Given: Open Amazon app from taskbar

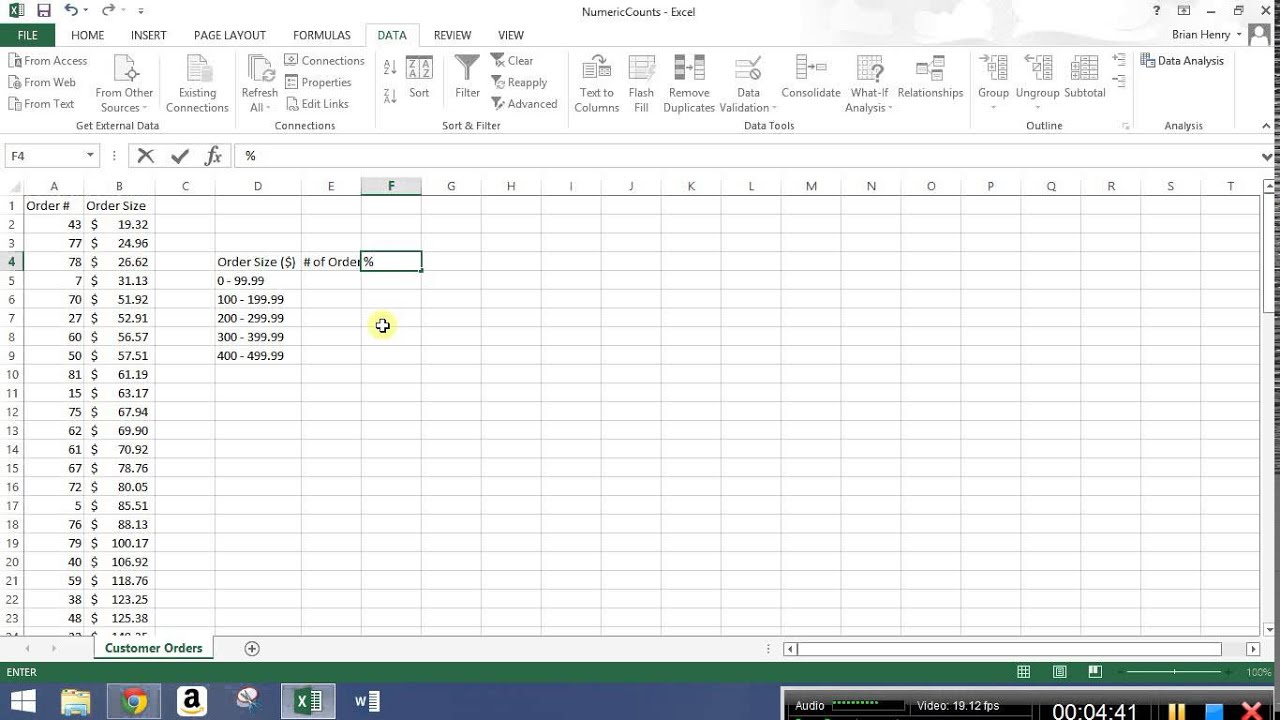Looking at the screenshot, I should click(x=191, y=702).
